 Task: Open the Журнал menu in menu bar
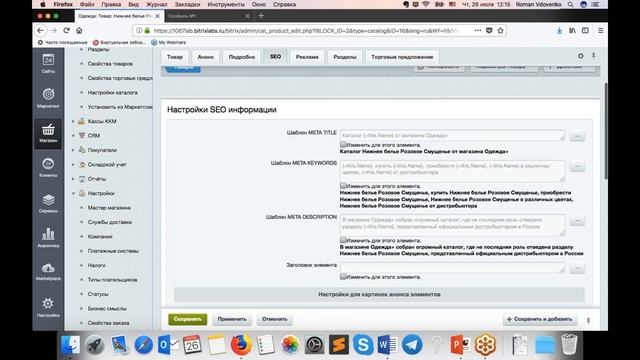[156, 4]
